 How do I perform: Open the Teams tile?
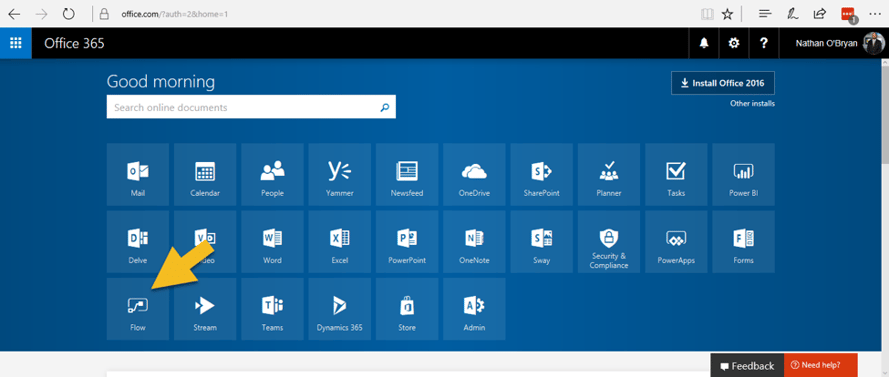pos(272,309)
